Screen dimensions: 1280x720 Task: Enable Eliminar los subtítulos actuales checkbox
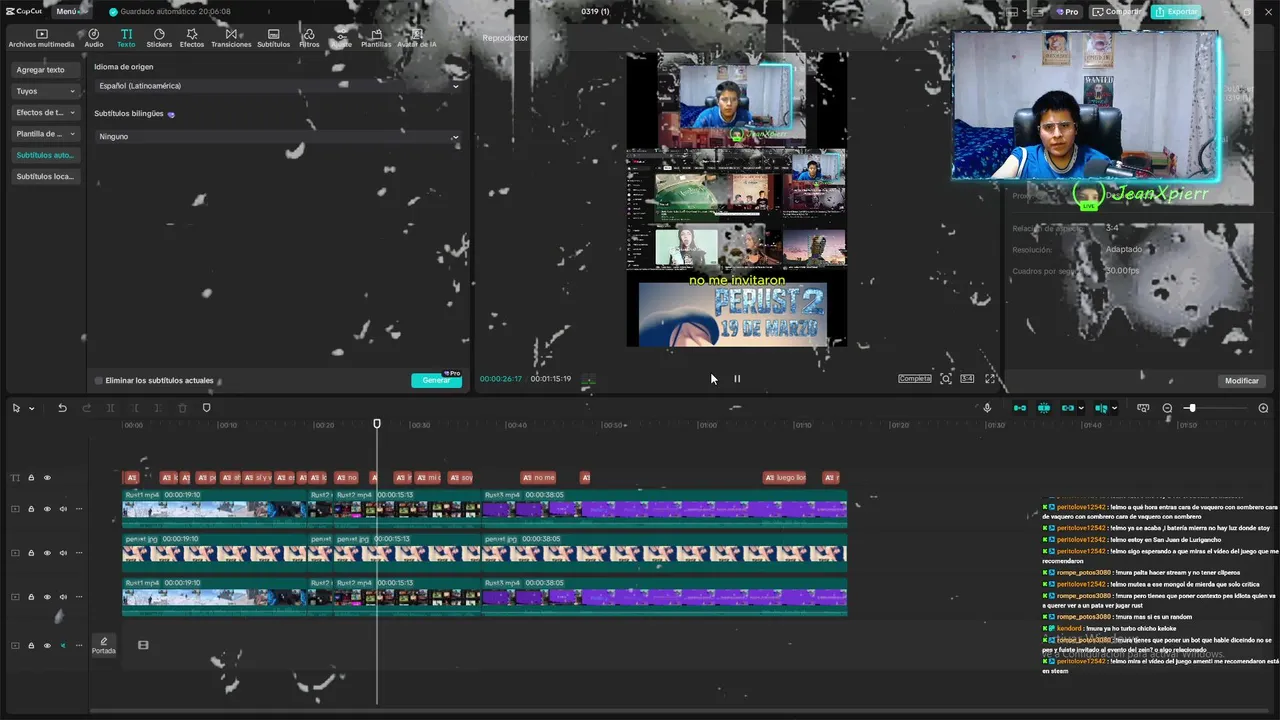(x=99, y=381)
